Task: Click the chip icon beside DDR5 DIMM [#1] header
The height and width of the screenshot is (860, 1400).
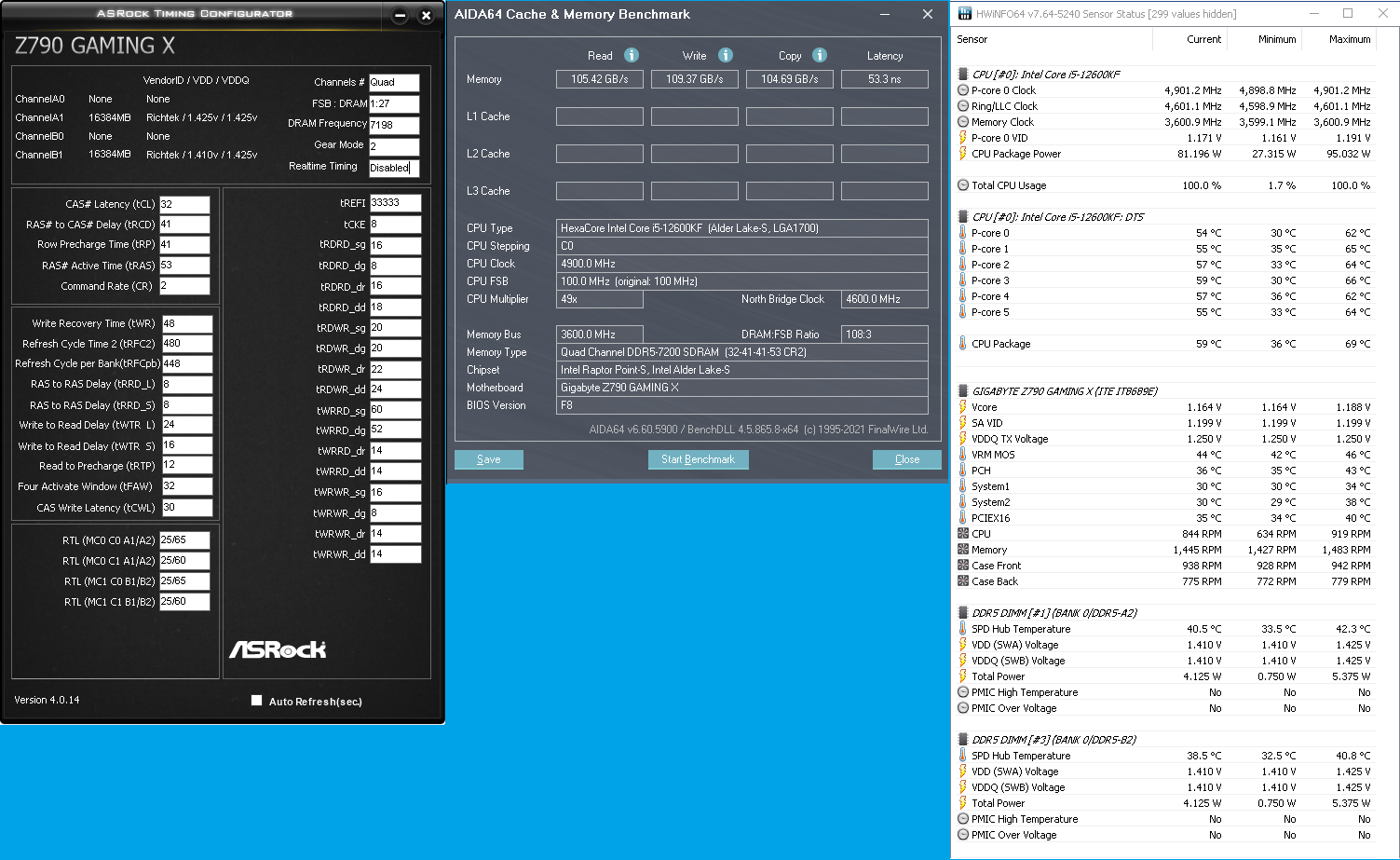Action: coord(963,613)
